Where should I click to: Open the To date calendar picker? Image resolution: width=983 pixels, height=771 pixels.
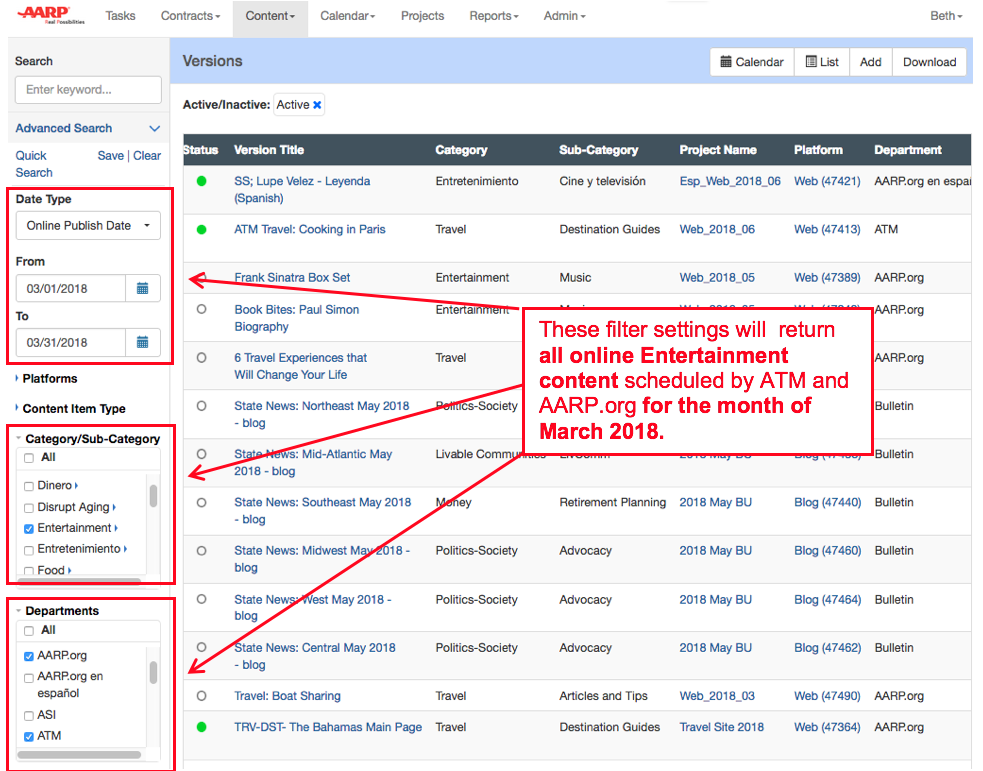click(142, 342)
